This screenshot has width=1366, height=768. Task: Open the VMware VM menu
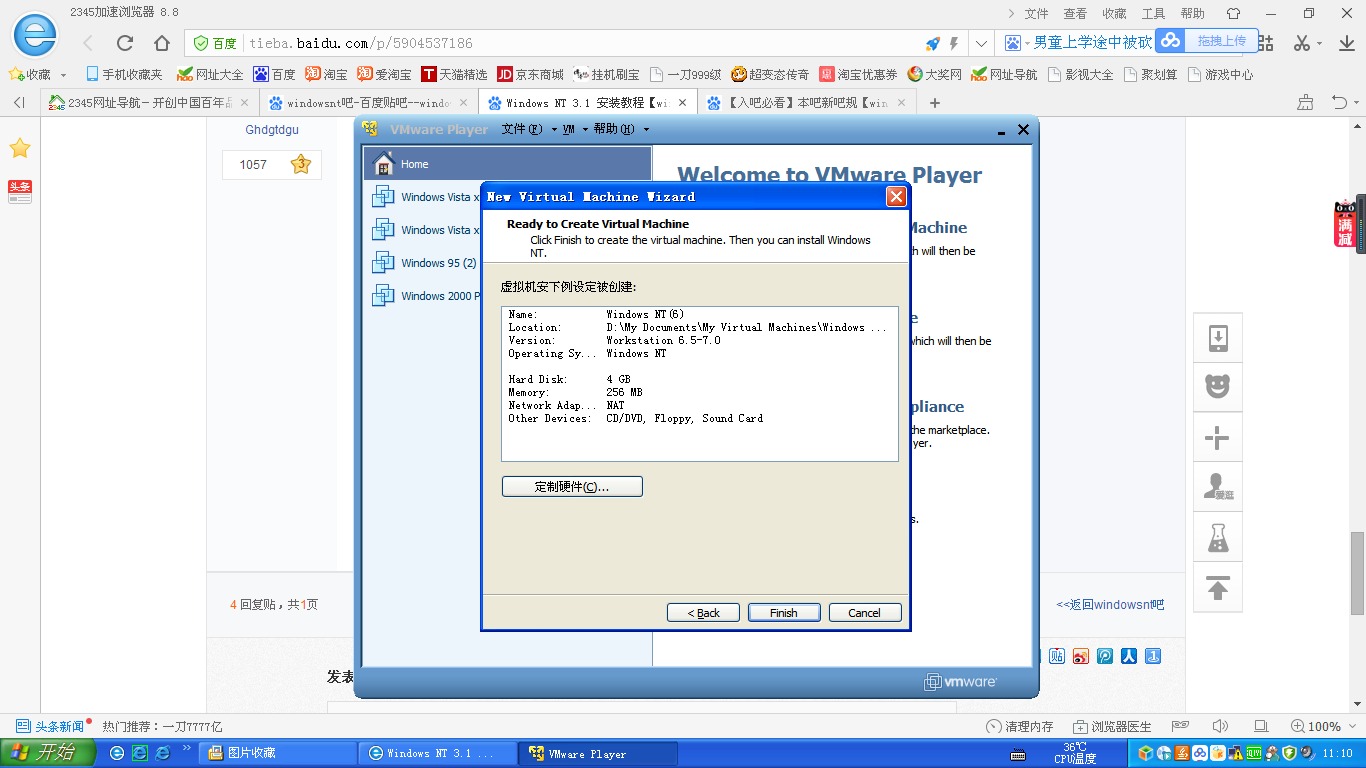point(568,129)
